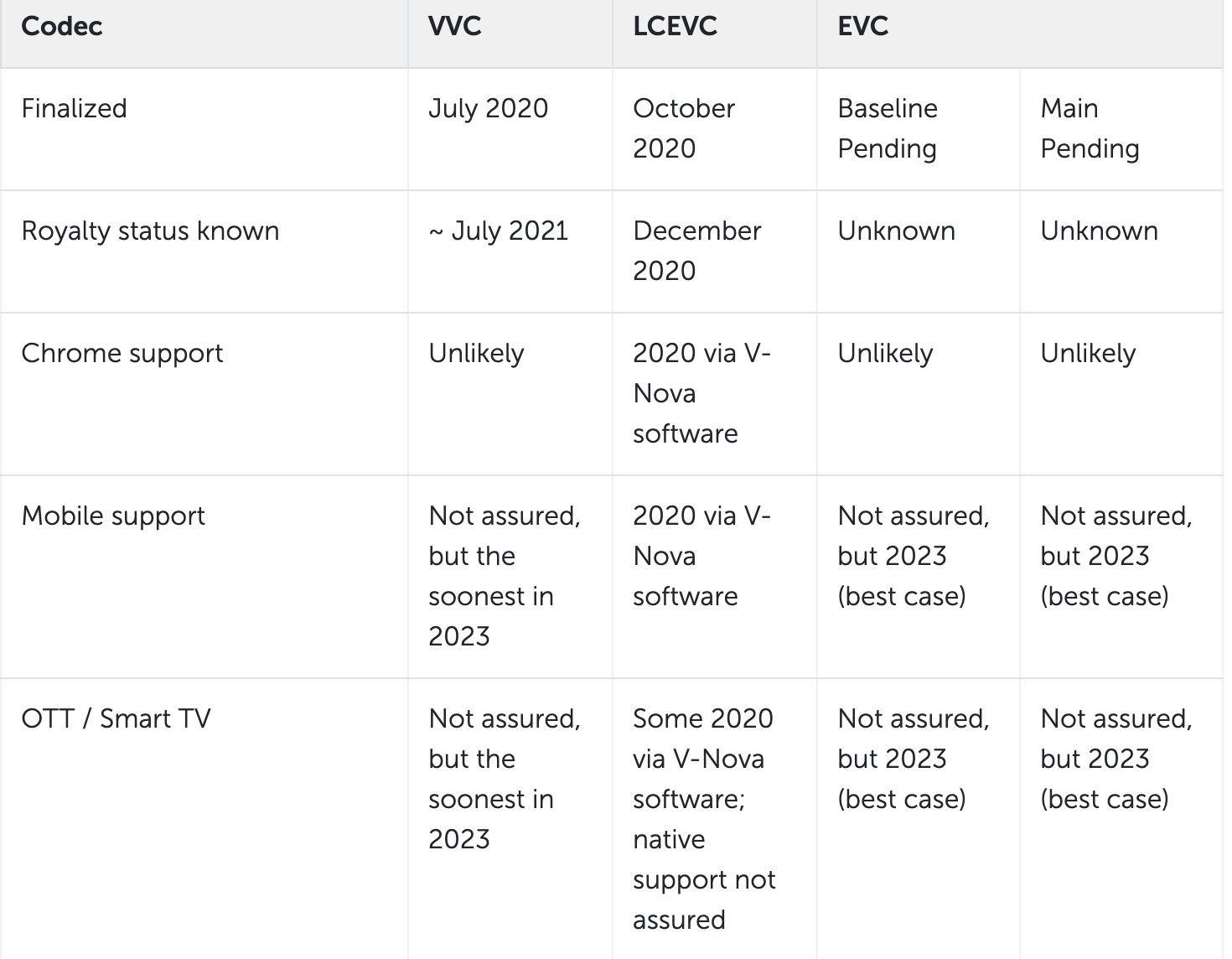
Task: Select the Mobile support row label
Action: [x=113, y=516]
